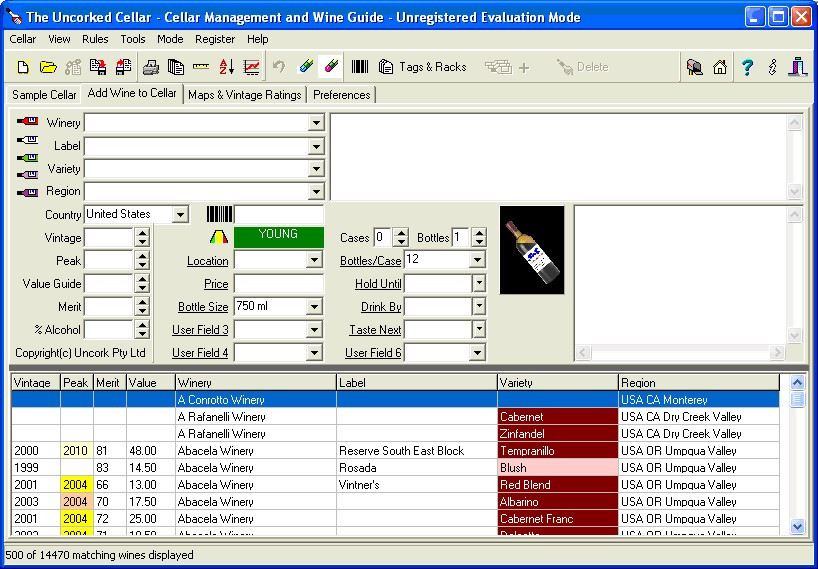Click the import floppy icon with red arrow
Screen dimensions: 818x569
tap(98, 67)
